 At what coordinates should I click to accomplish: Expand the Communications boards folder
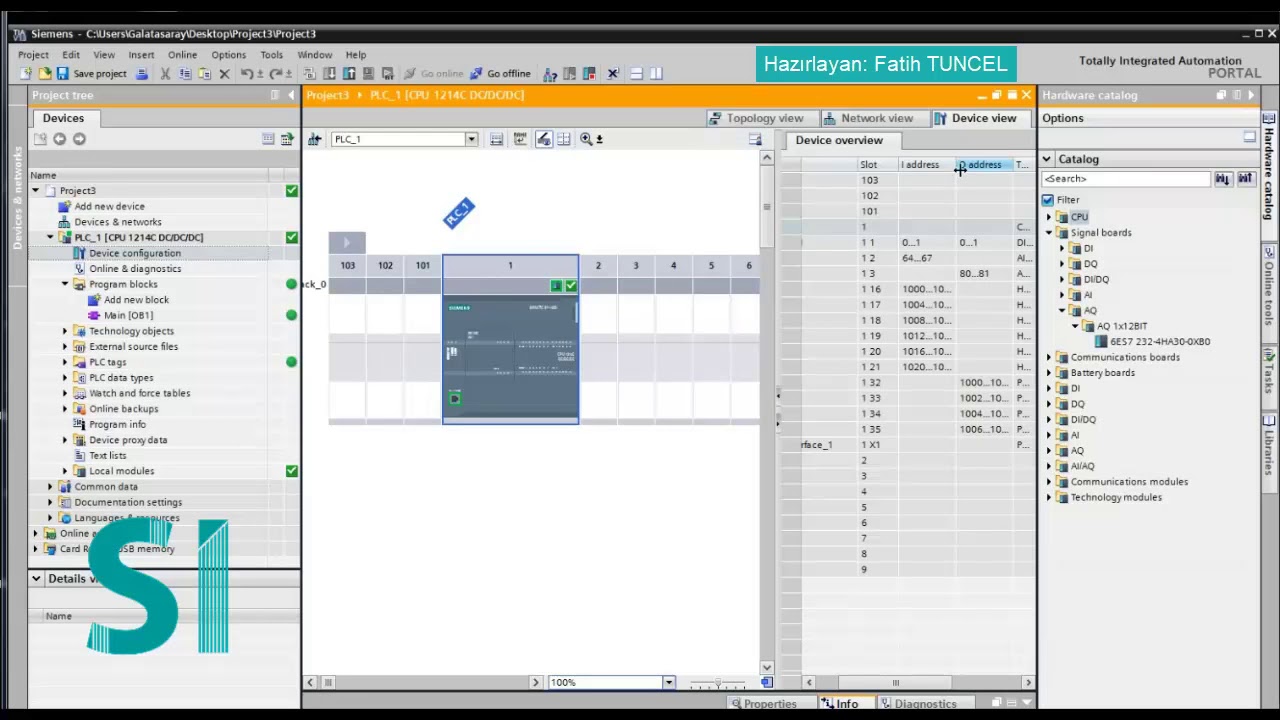(x=1050, y=357)
